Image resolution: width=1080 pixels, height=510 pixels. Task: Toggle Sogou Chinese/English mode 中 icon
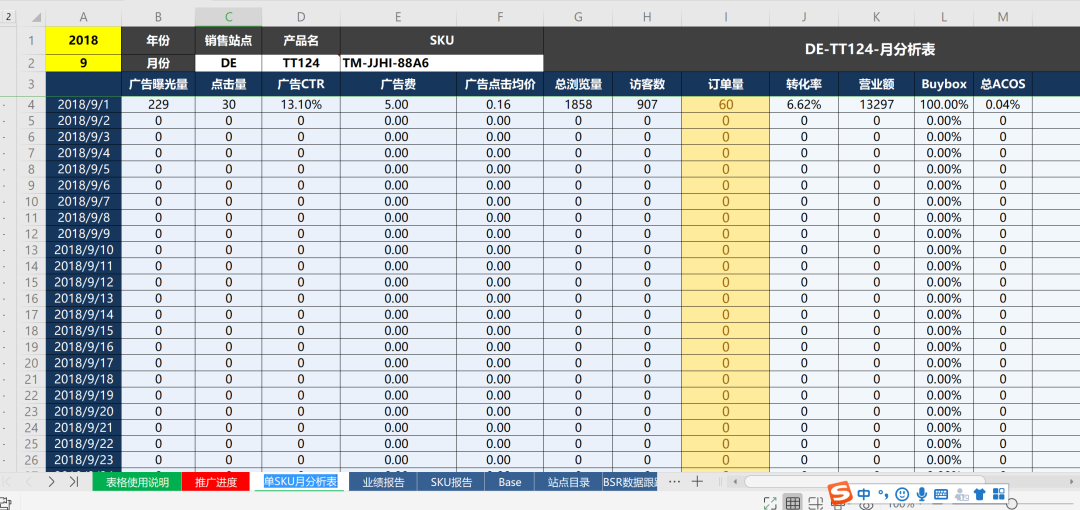864,494
